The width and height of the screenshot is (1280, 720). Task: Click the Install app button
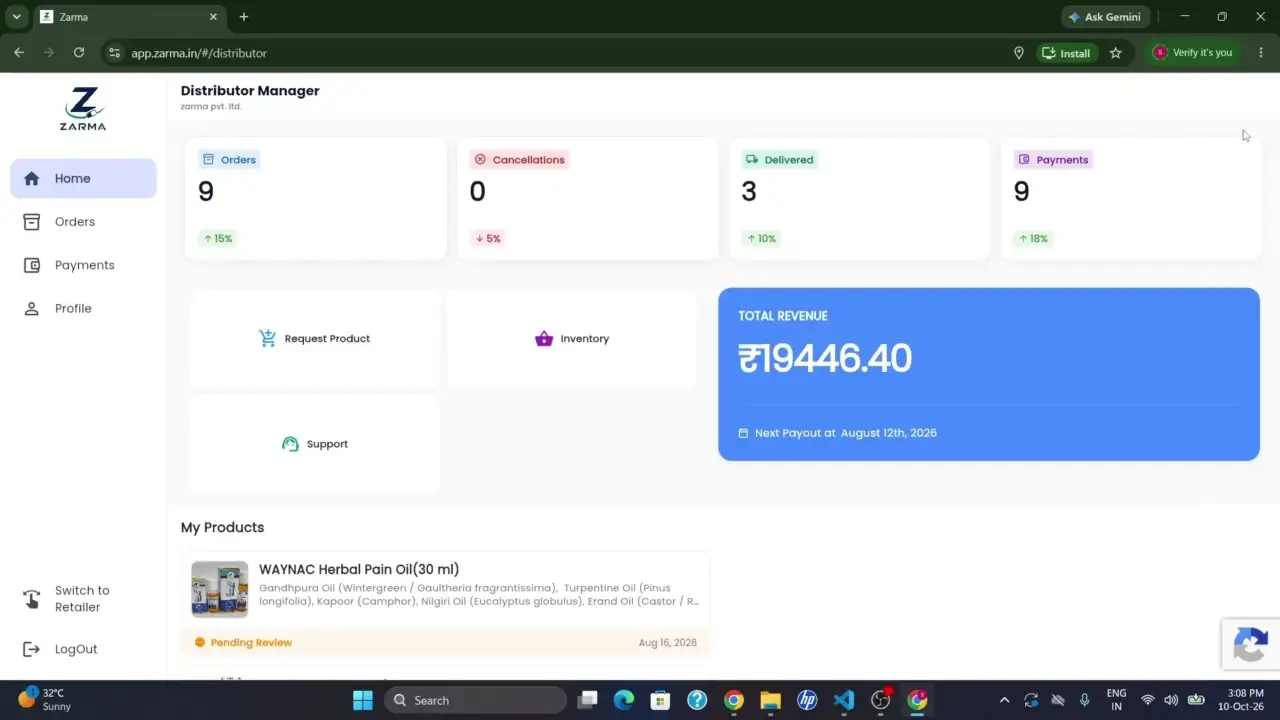click(1067, 53)
